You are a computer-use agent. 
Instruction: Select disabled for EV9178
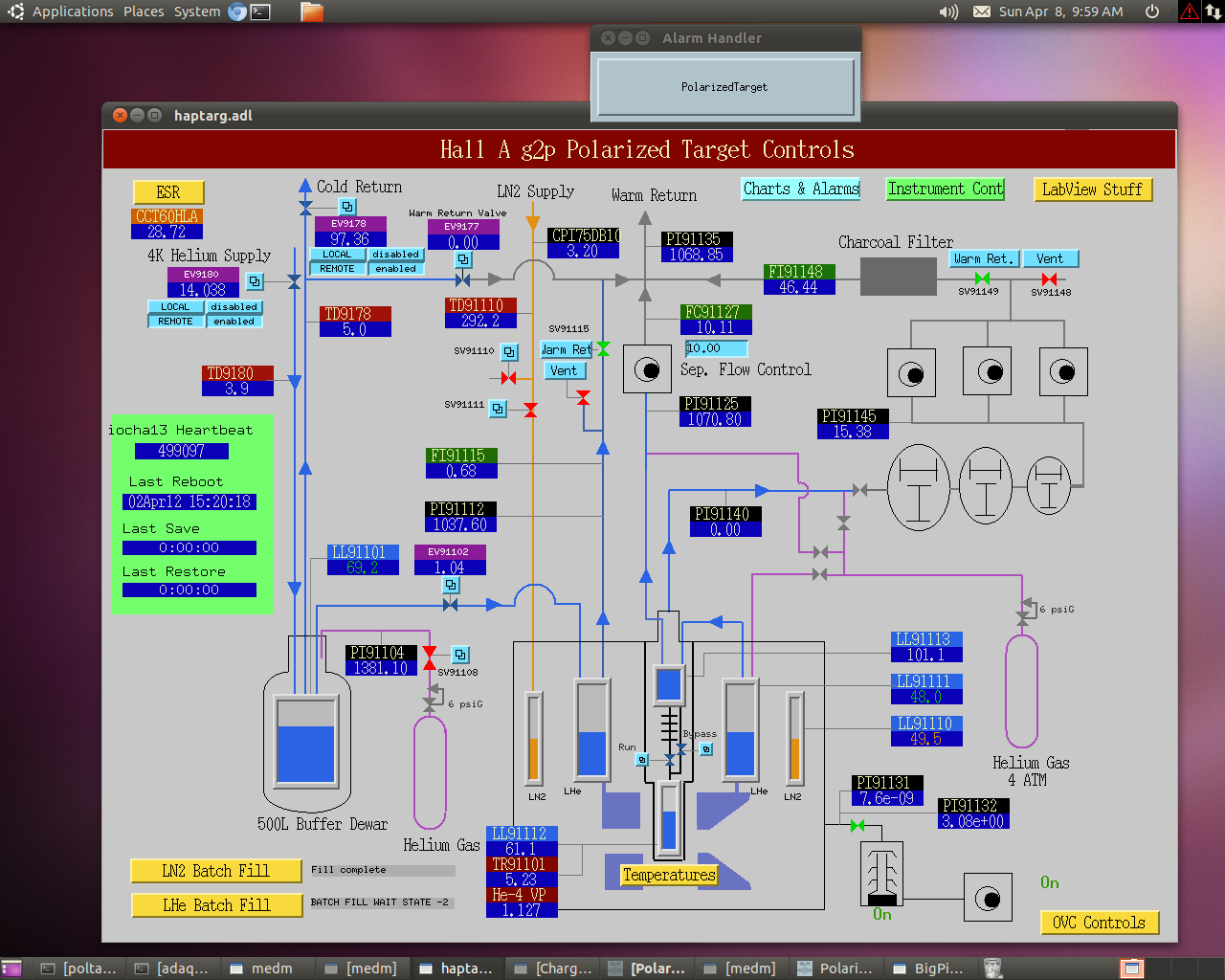click(x=396, y=255)
